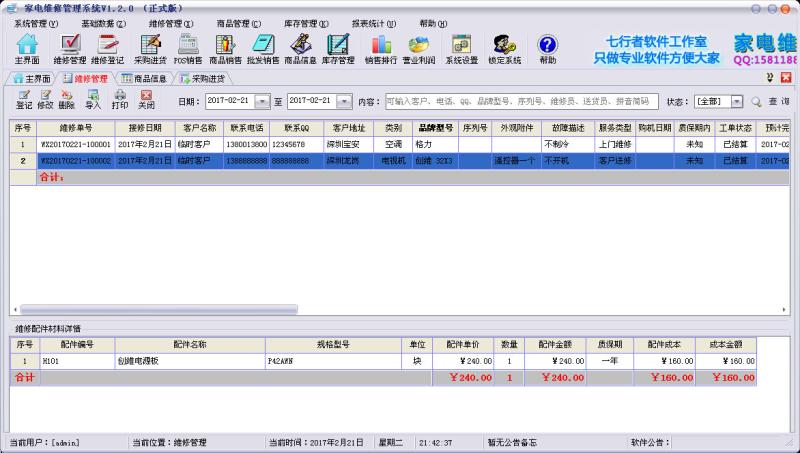Open the 报表统计 menu
The image size is (800, 453).
click(374, 23)
